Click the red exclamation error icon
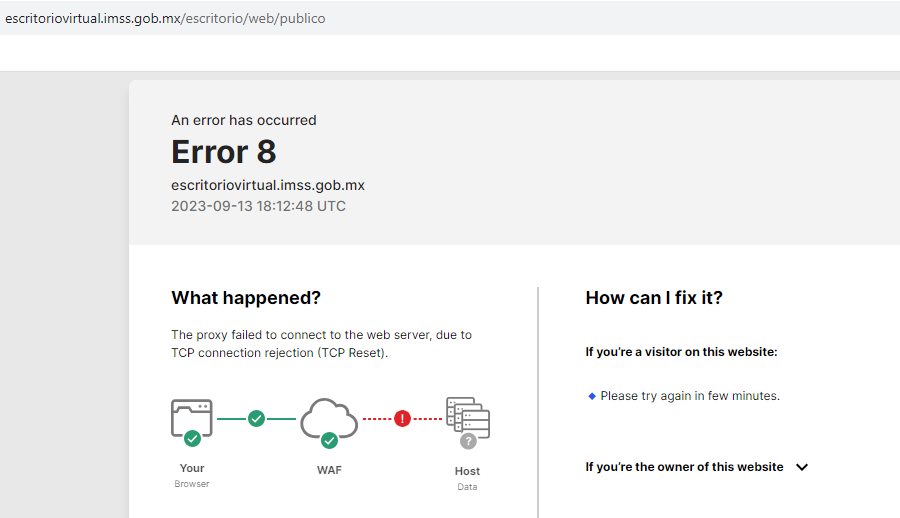 [x=402, y=419]
